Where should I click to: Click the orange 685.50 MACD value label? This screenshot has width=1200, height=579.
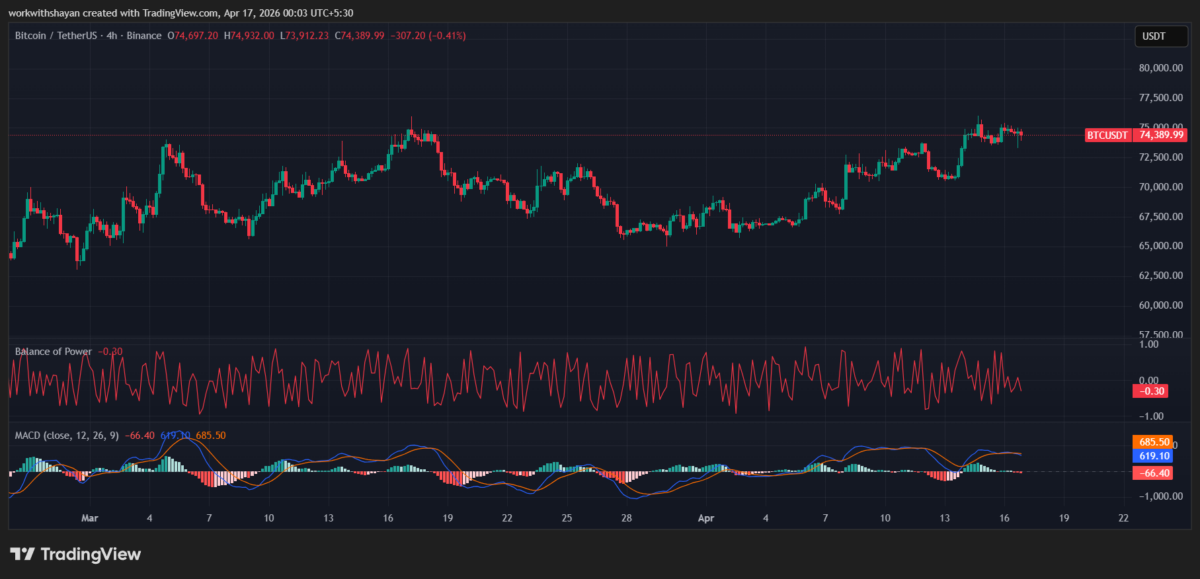[1150, 440]
